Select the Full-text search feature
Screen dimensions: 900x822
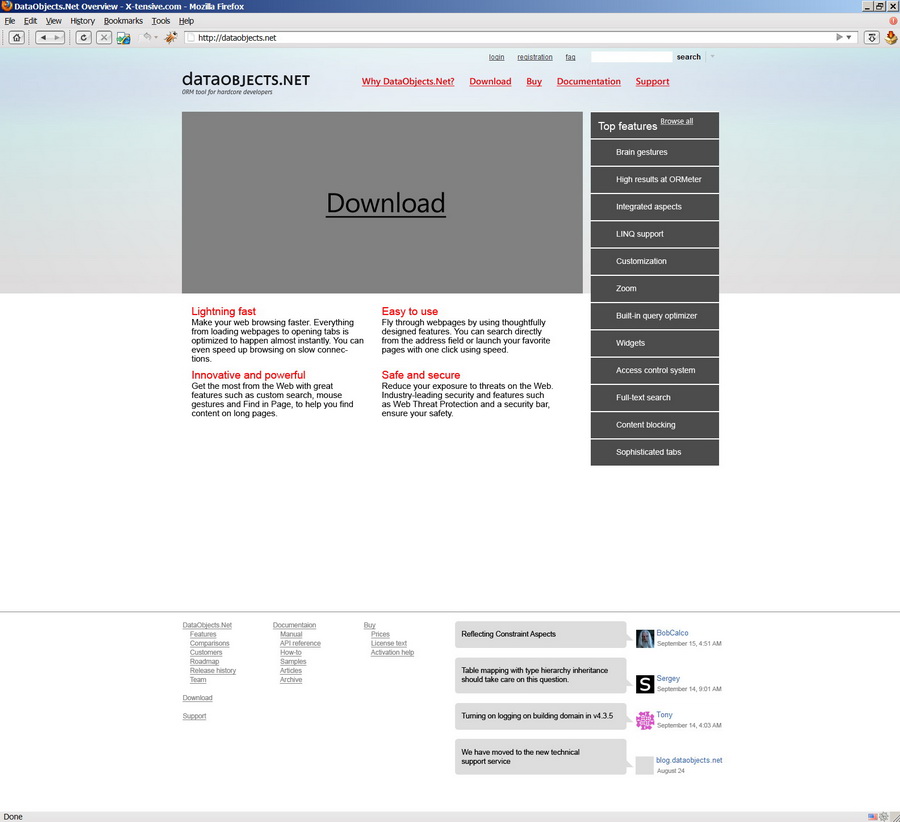tap(654, 397)
